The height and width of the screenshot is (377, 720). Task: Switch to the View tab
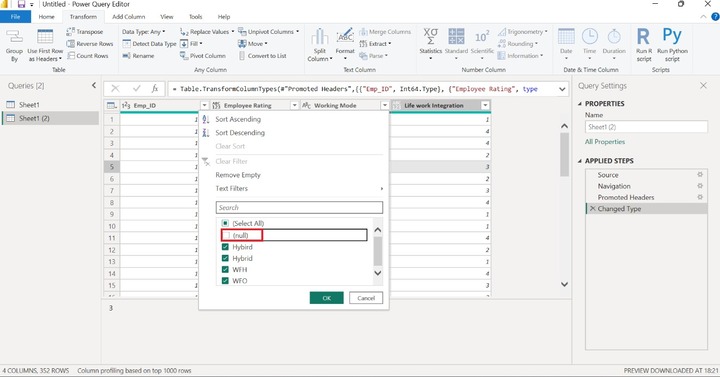pyautogui.click(x=167, y=17)
